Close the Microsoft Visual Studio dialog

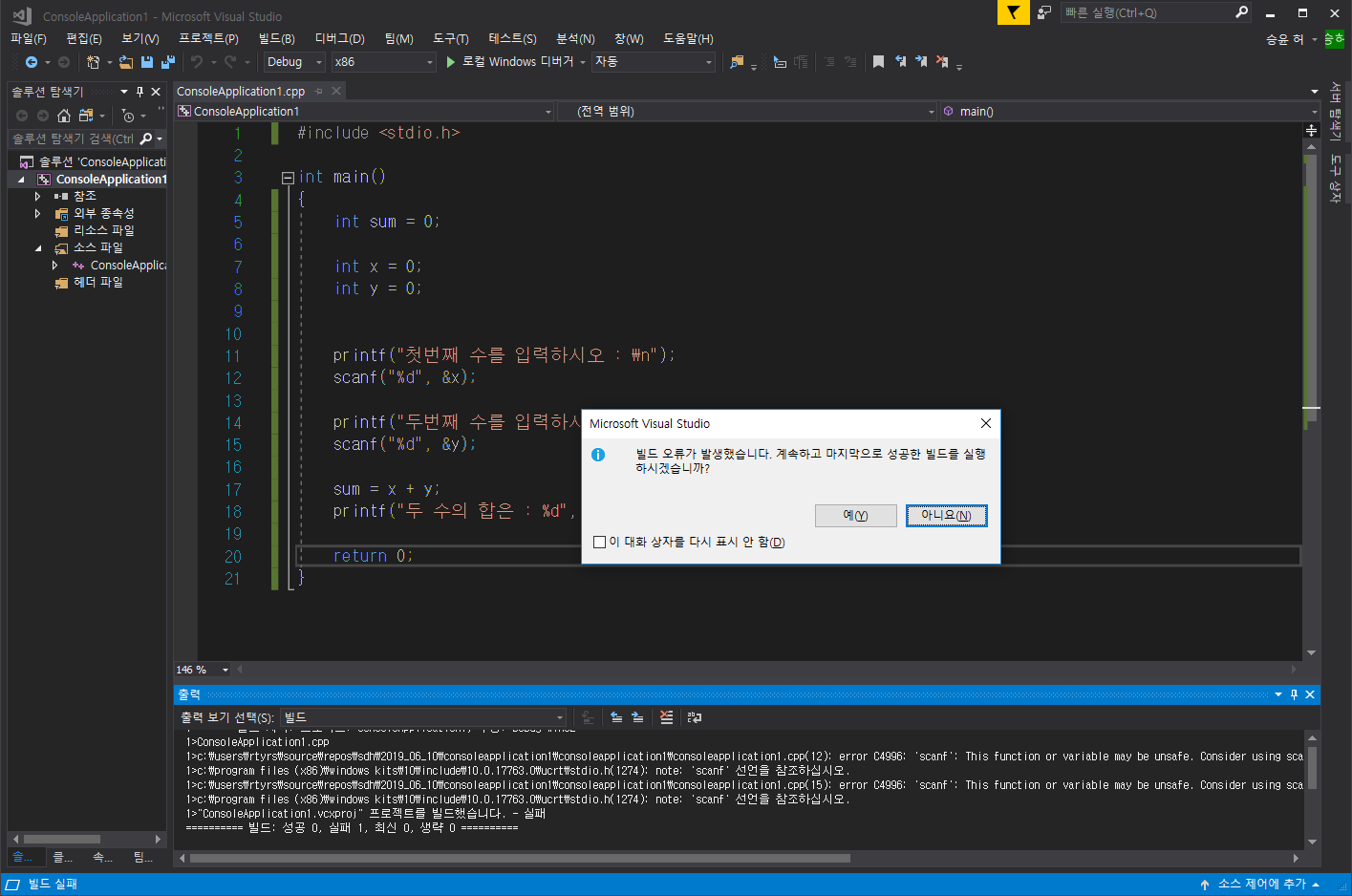click(x=985, y=423)
